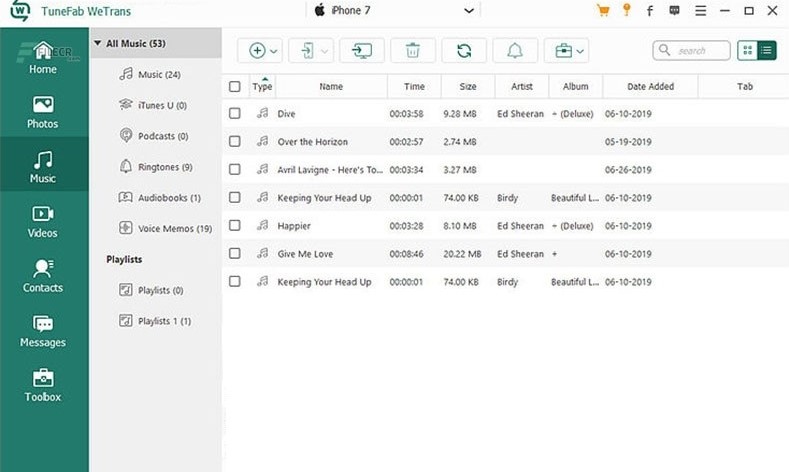
Task: Go to Home in the sidebar
Action: (43, 58)
